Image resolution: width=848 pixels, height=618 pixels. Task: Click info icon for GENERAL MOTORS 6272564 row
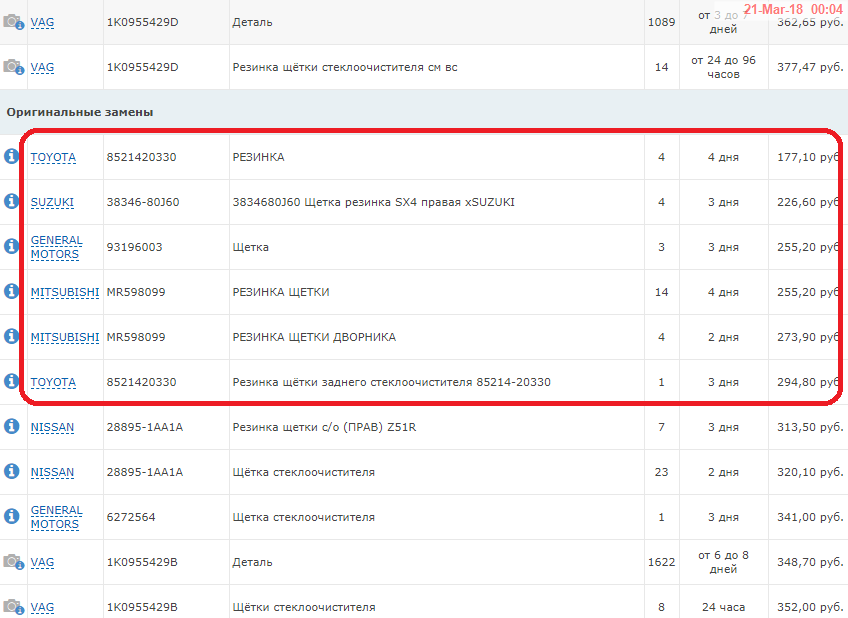[11, 516]
